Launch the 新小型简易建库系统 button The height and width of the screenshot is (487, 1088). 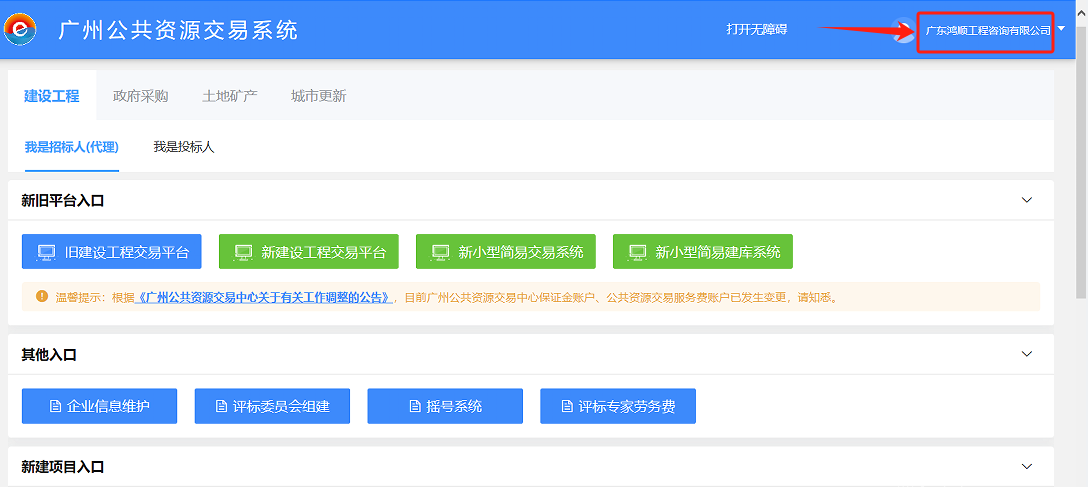(703, 252)
